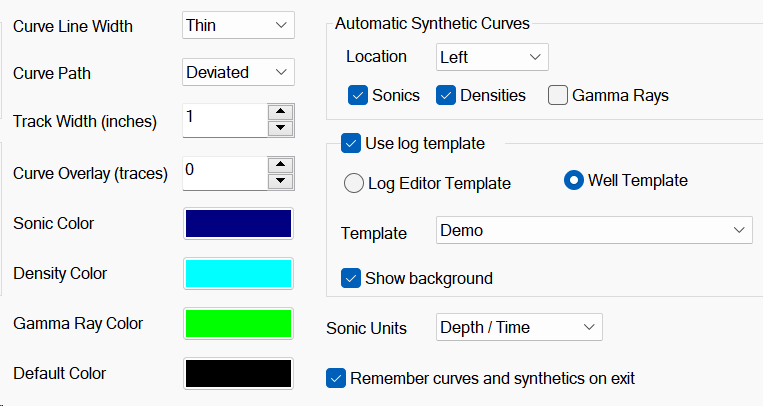Click the Track Width input field

225,120
